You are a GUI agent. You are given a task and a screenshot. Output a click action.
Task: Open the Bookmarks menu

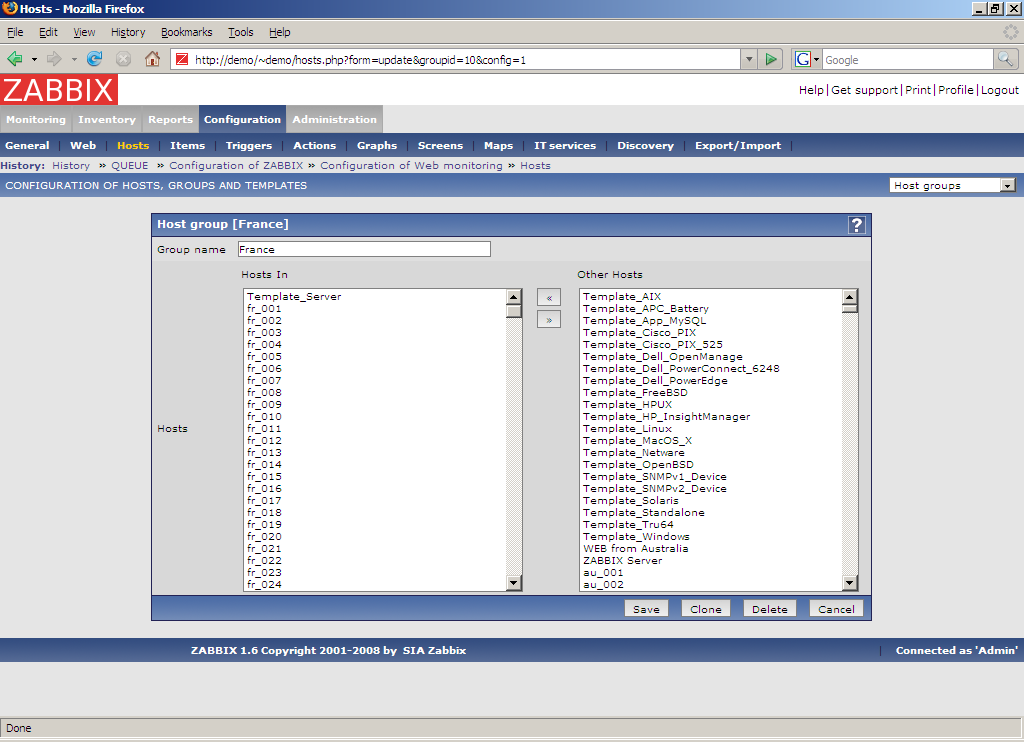(x=187, y=32)
